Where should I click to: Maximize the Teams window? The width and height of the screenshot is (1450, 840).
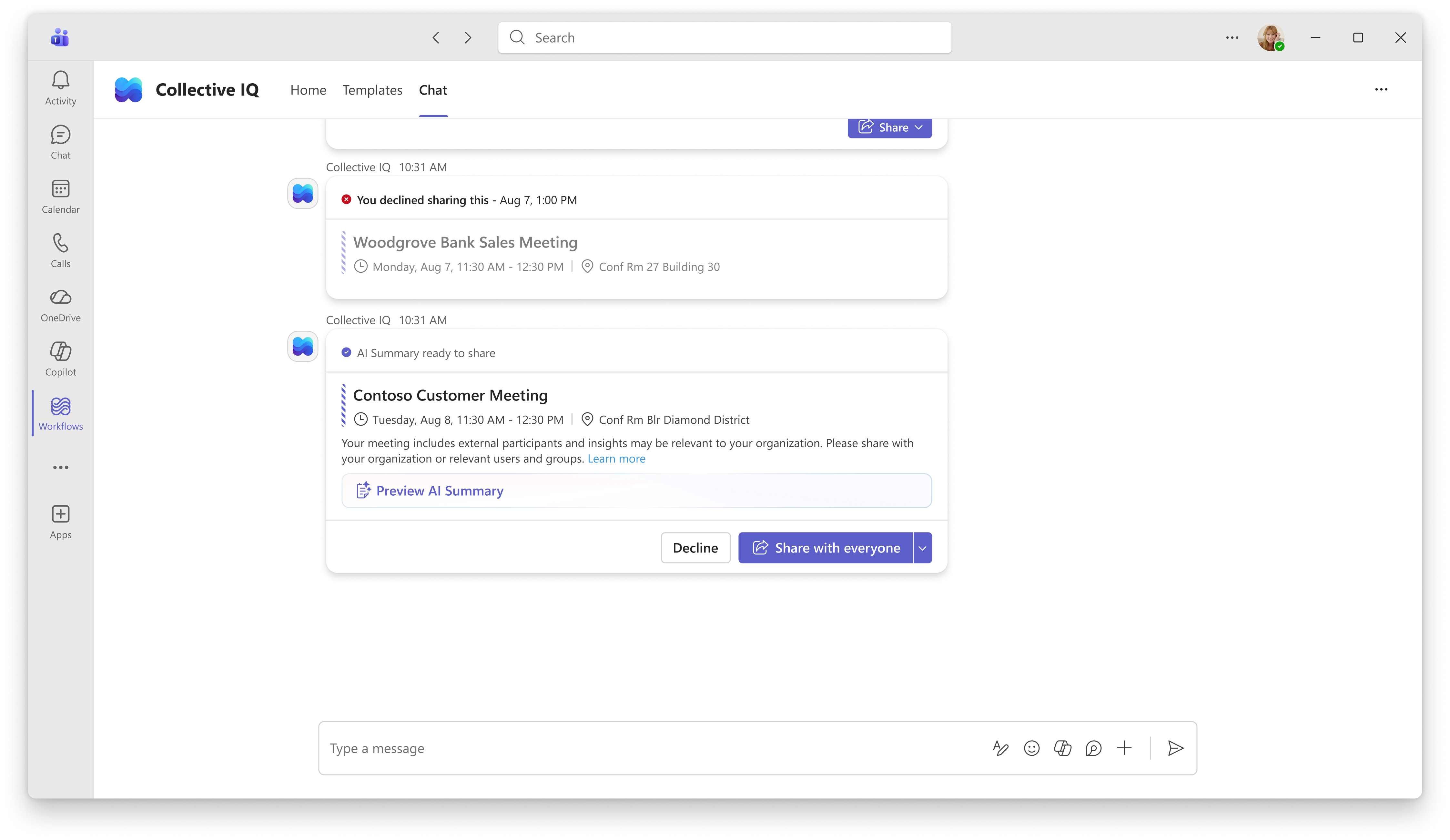1358,37
